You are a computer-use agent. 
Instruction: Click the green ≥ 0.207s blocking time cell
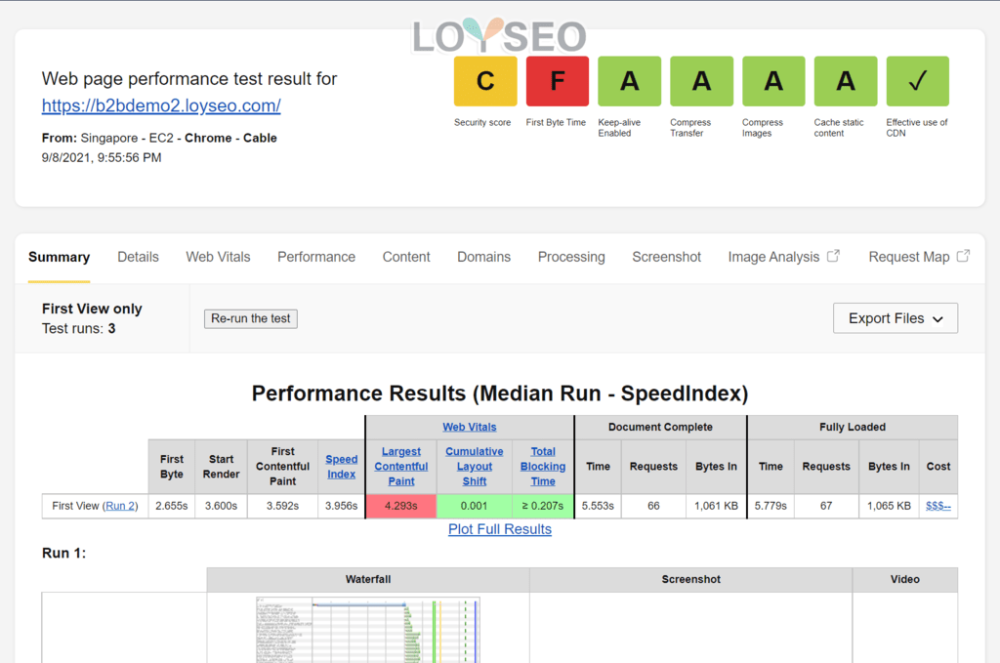pyautogui.click(x=543, y=506)
